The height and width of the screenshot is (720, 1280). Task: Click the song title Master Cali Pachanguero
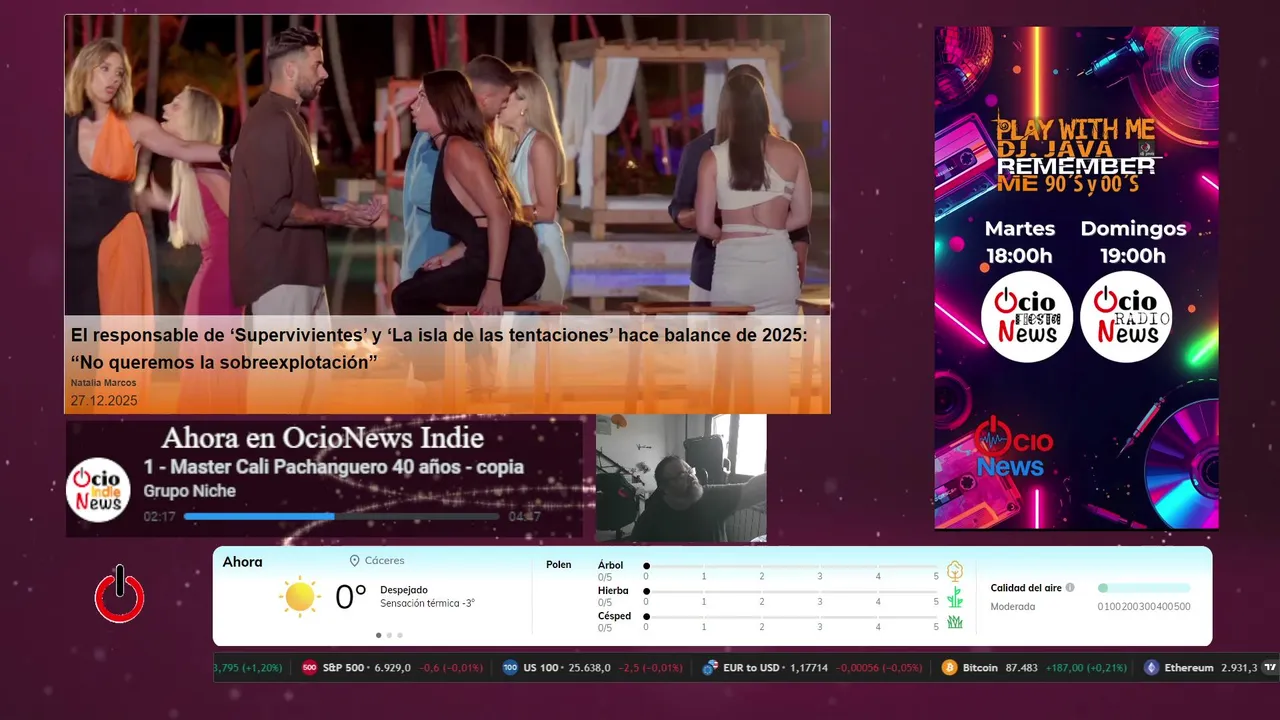click(x=333, y=467)
